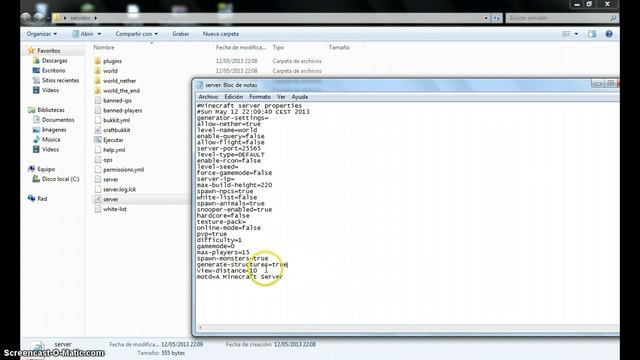Open the Archivo menu in Notepad
The image size is (640, 360).
(x=208, y=97)
